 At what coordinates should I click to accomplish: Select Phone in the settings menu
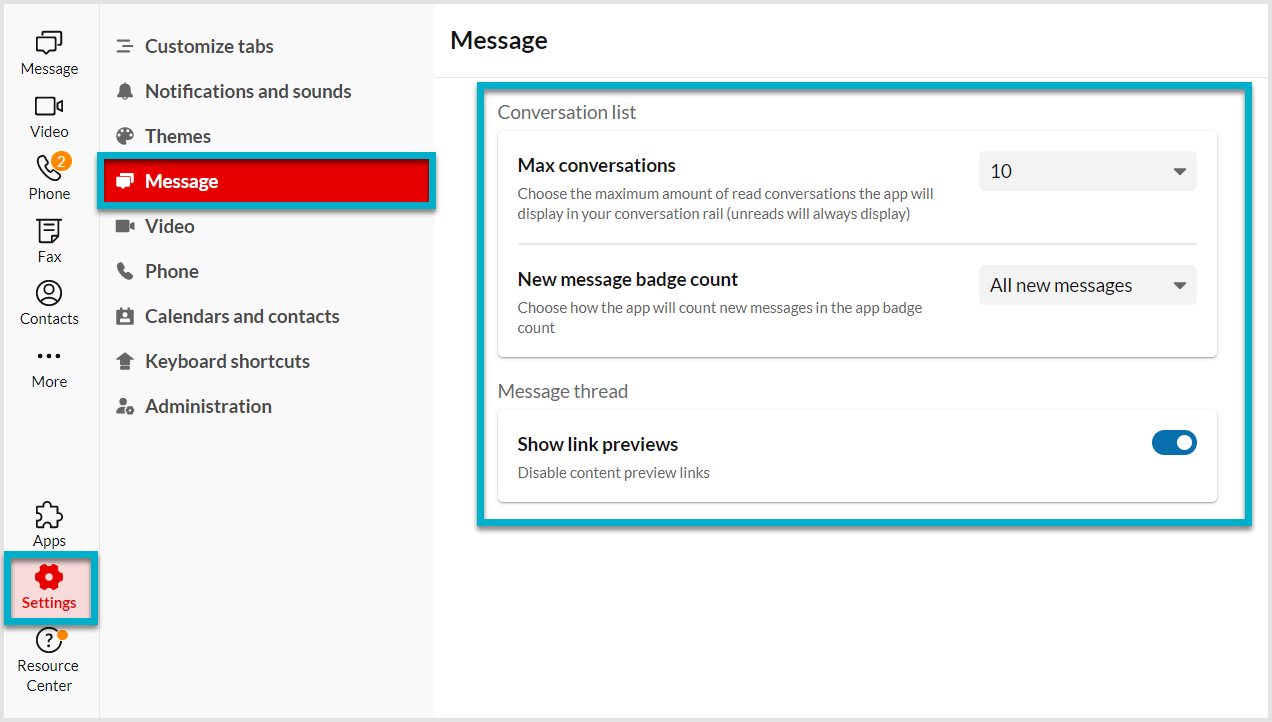[172, 271]
